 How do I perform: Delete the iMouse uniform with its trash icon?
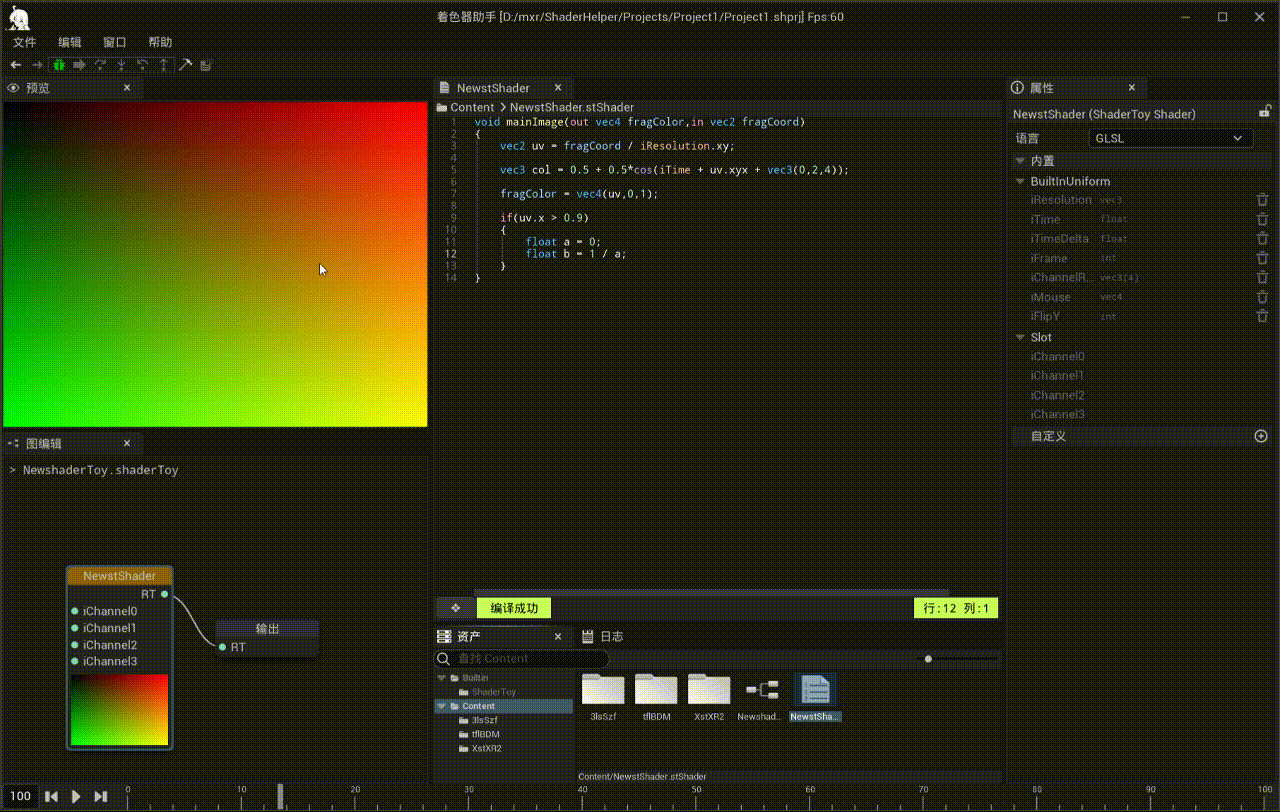point(1262,297)
